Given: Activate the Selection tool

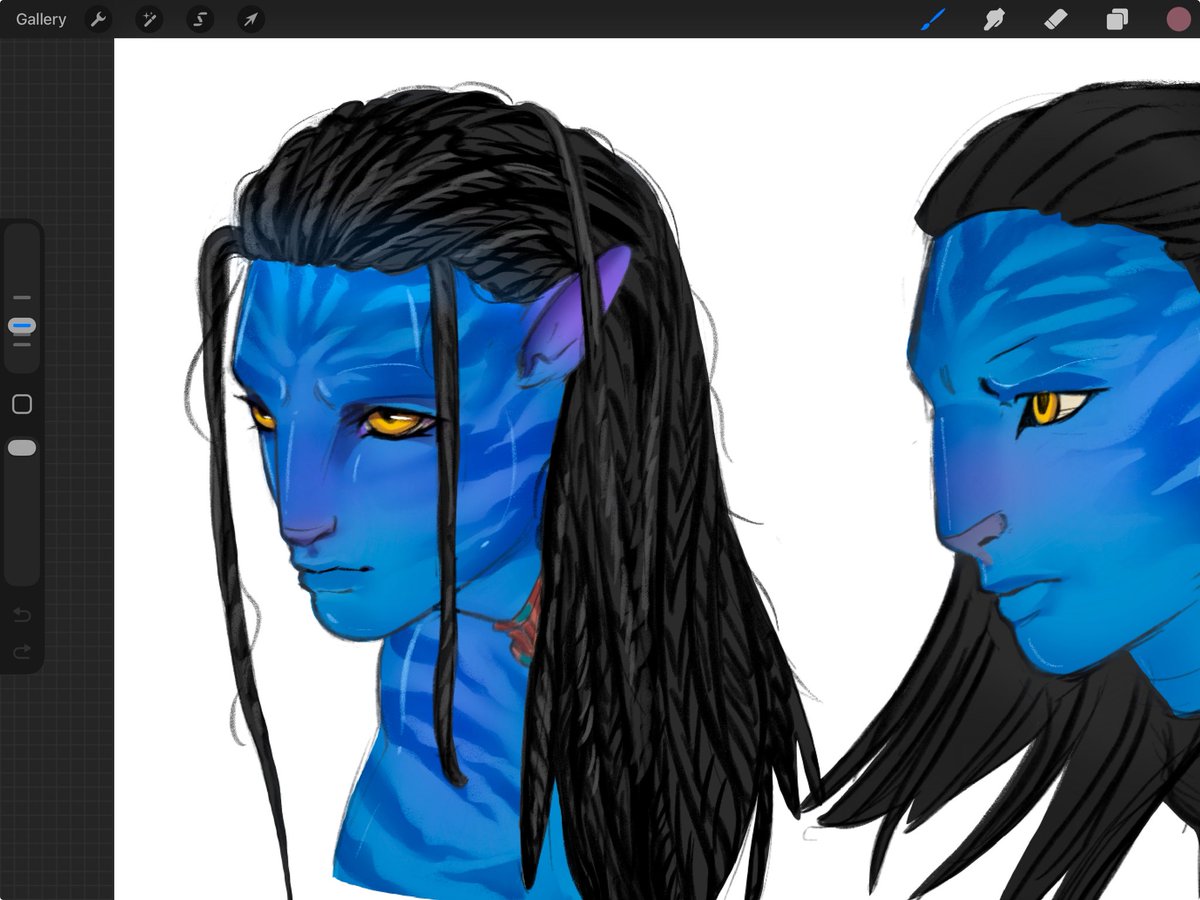Looking at the screenshot, I should click(200, 19).
